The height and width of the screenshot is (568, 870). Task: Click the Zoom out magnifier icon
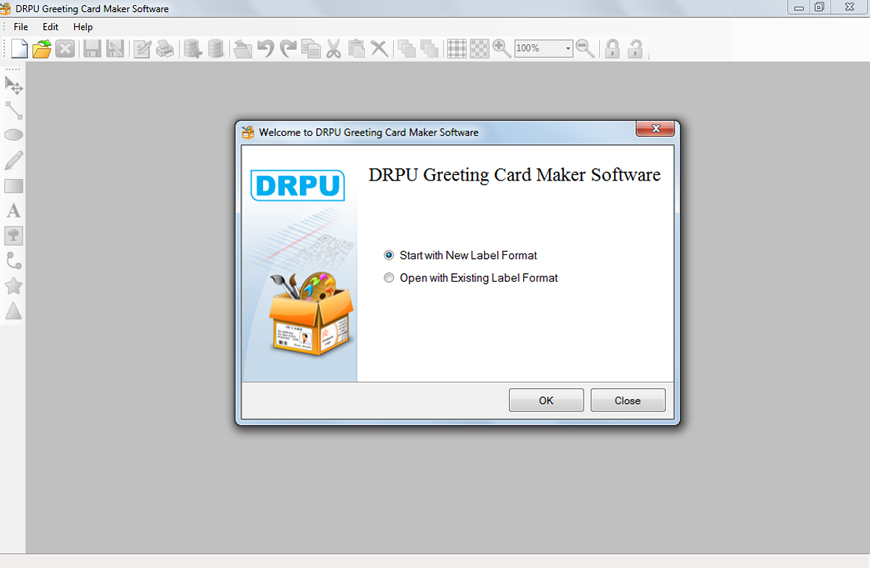click(x=585, y=49)
